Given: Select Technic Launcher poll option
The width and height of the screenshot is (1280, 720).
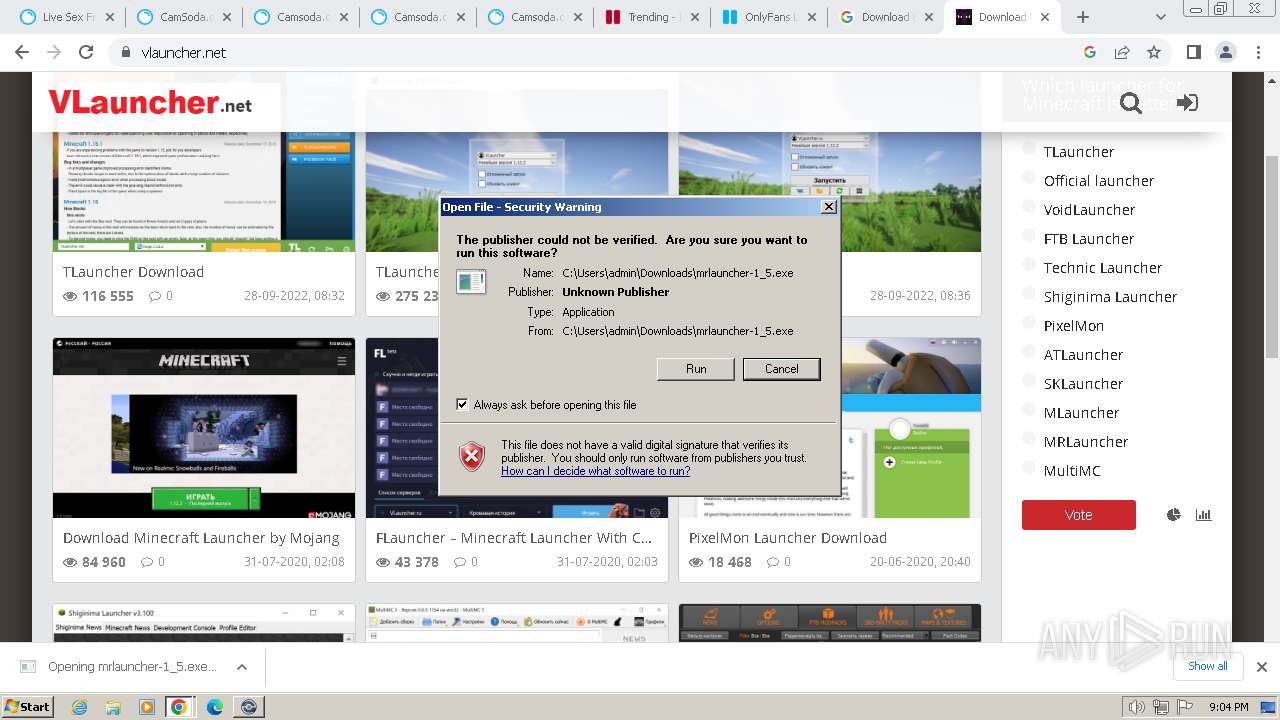Looking at the screenshot, I should point(1029,265).
